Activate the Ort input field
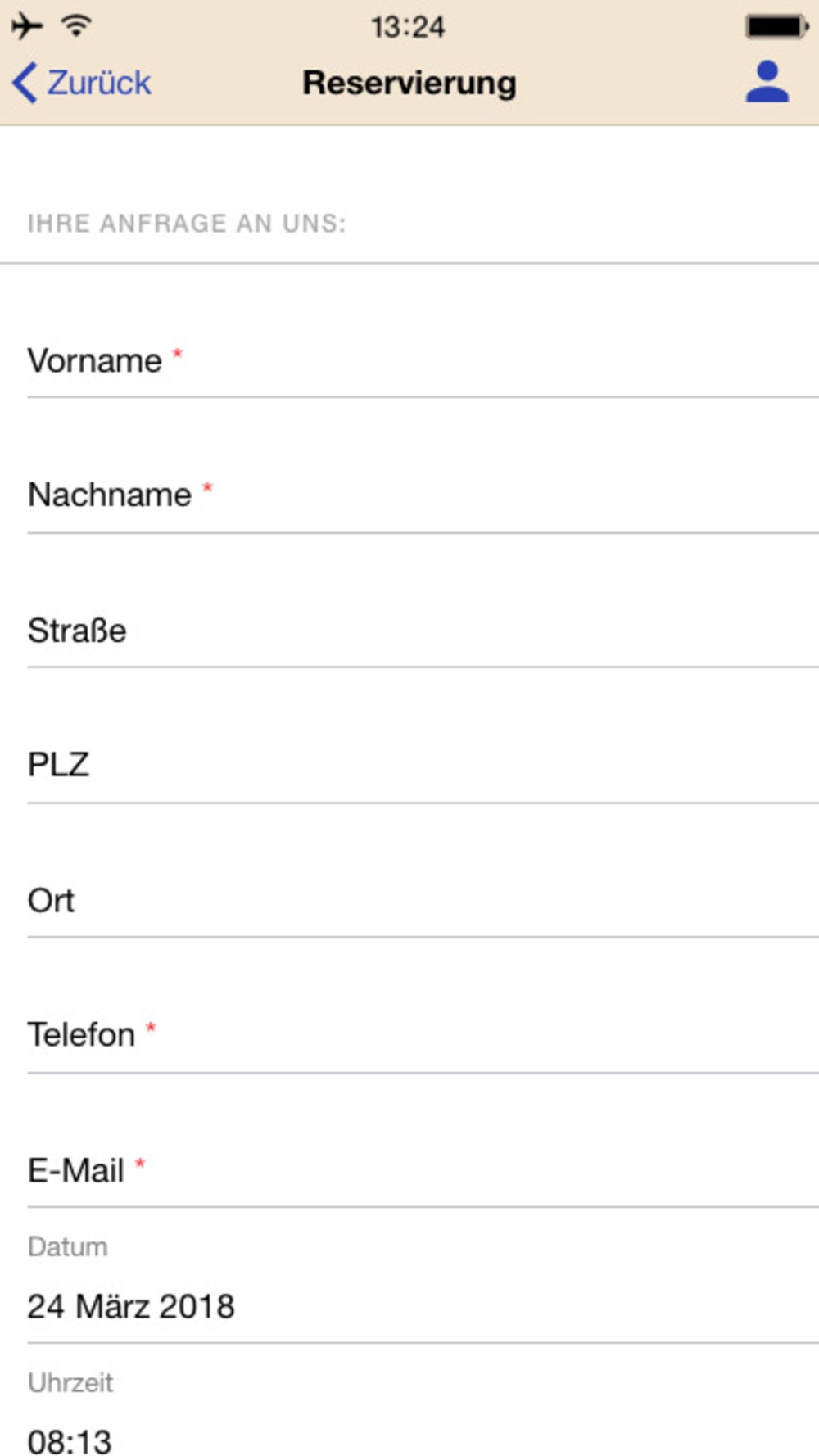The height and width of the screenshot is (1456, 819). (x=423, y=900)
